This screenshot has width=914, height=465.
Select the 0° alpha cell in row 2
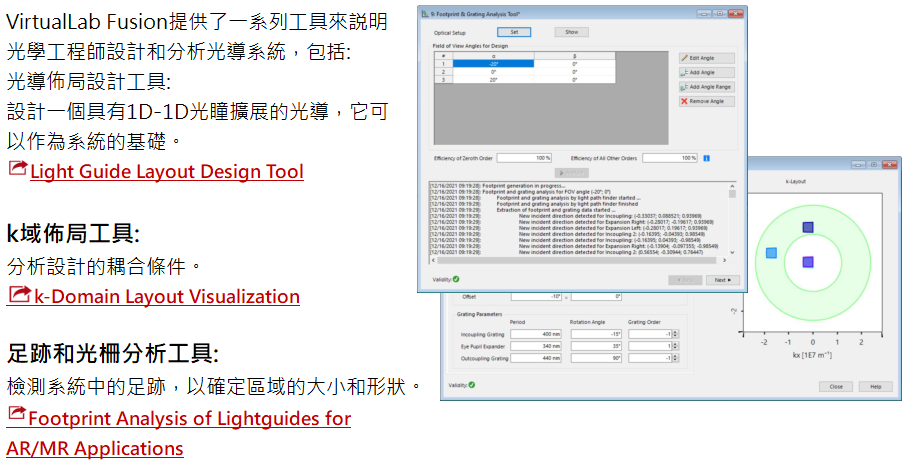[x=493, y=72]
